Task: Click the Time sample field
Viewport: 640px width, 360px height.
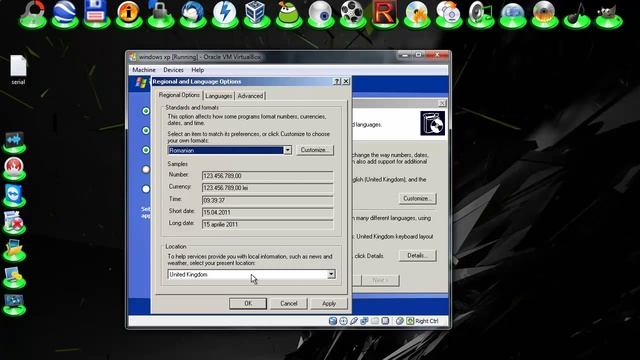Action: [267, 200]
